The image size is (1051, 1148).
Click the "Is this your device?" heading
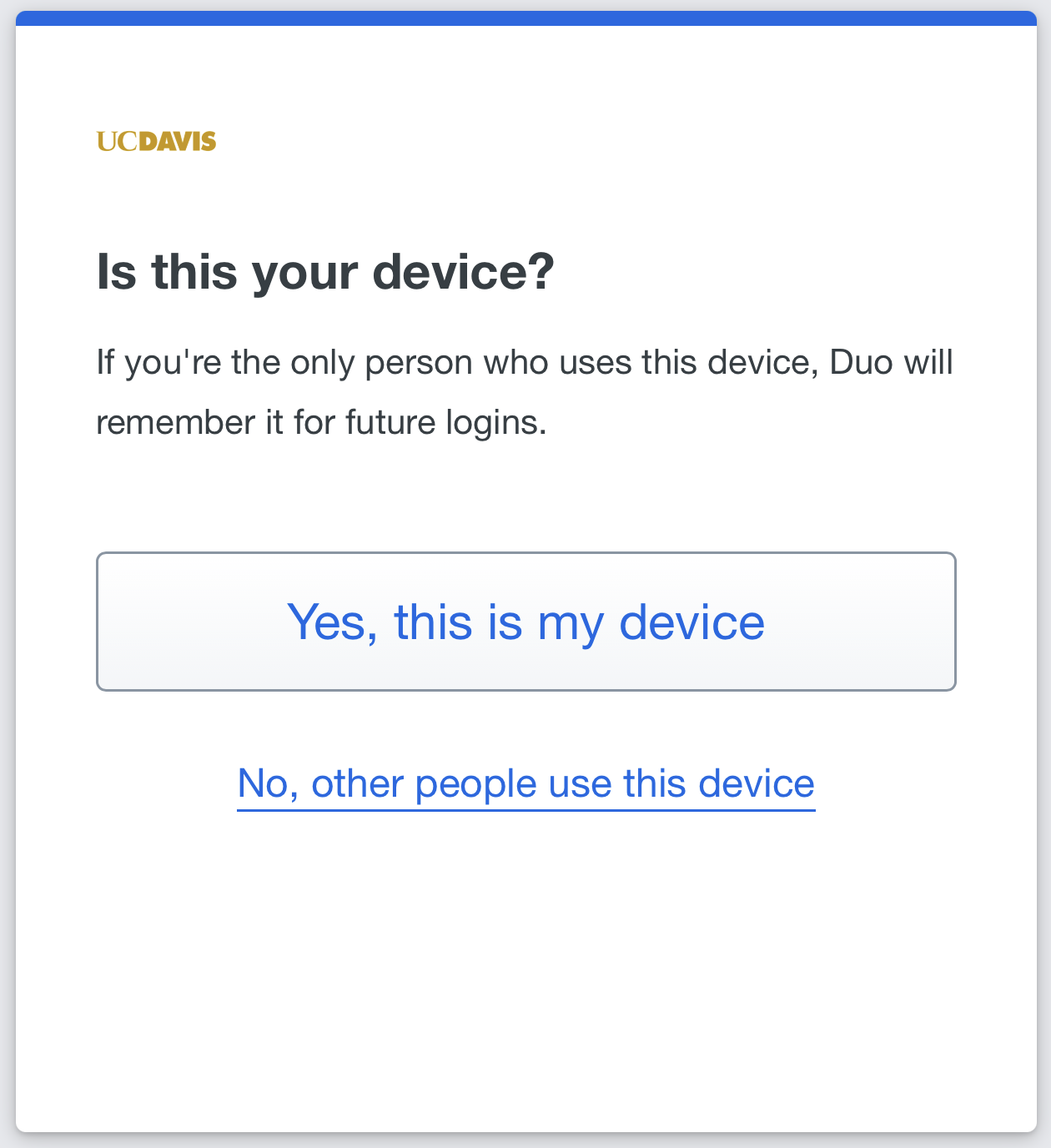[325, 272]
